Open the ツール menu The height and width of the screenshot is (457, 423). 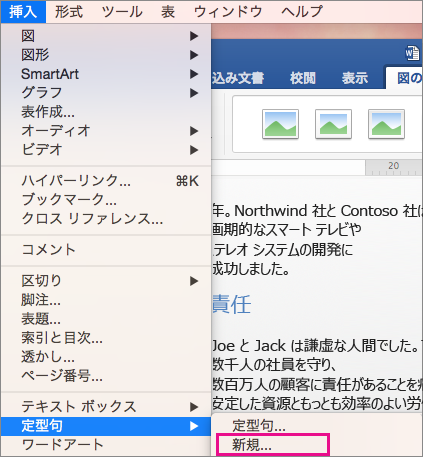[x=122, y=12]
